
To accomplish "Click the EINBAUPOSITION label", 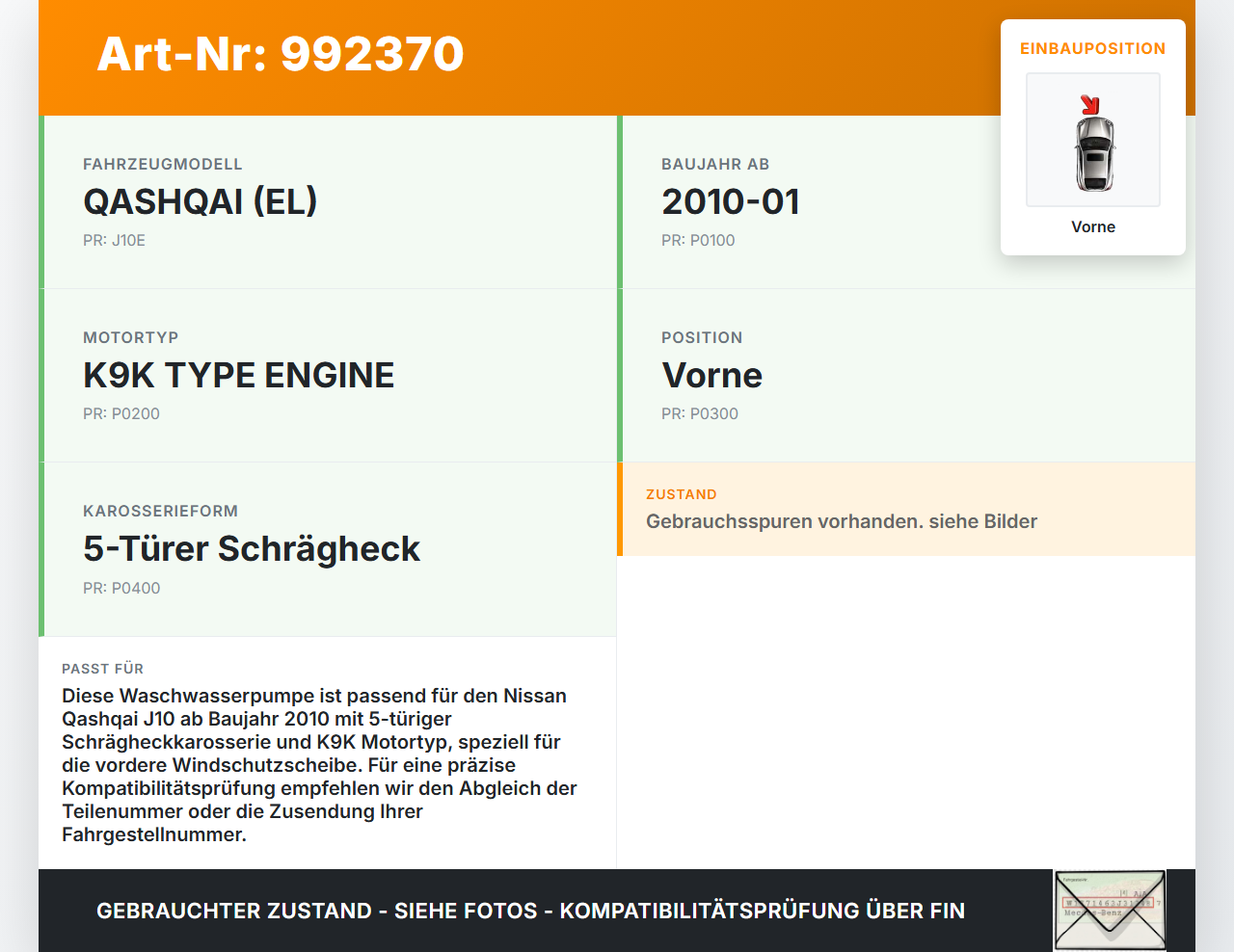I will pos(1093,48).
